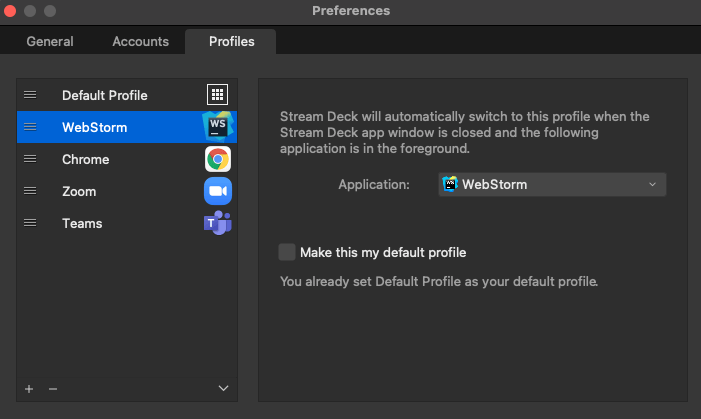
Task: Open the Accounts tab
Action: (140, 41)
